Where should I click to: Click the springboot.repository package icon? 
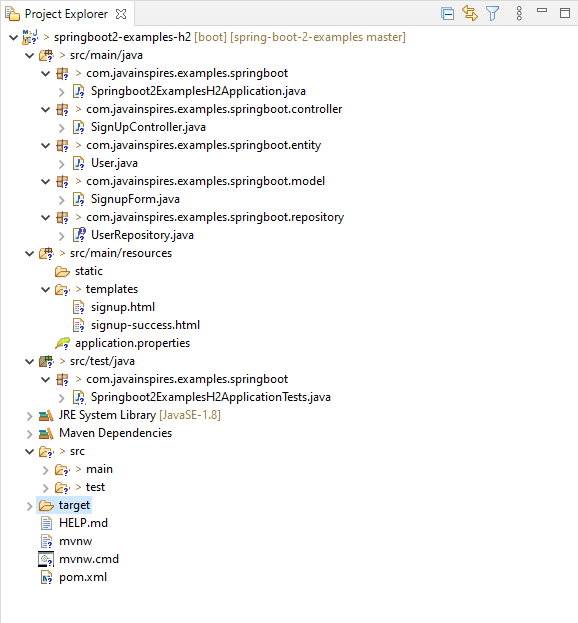pyautogui.click(x=62, y=217)
